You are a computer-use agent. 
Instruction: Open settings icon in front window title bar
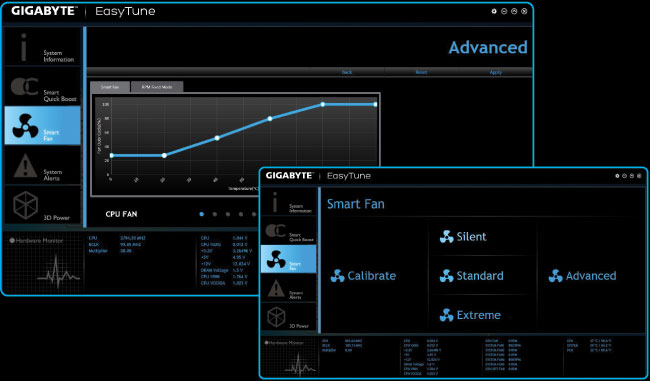[x=617, y=176]
